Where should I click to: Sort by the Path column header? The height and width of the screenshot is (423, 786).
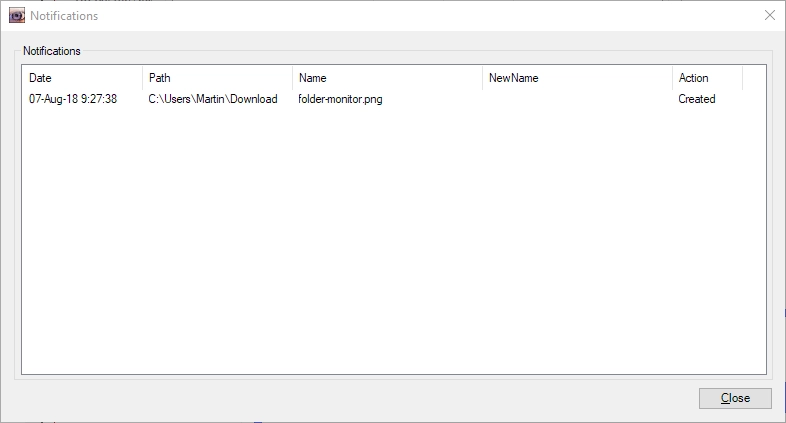point(217,78)
